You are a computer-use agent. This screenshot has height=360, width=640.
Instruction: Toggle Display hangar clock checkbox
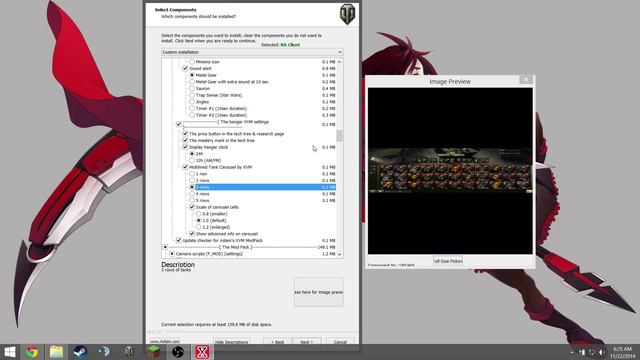[185, 147]
